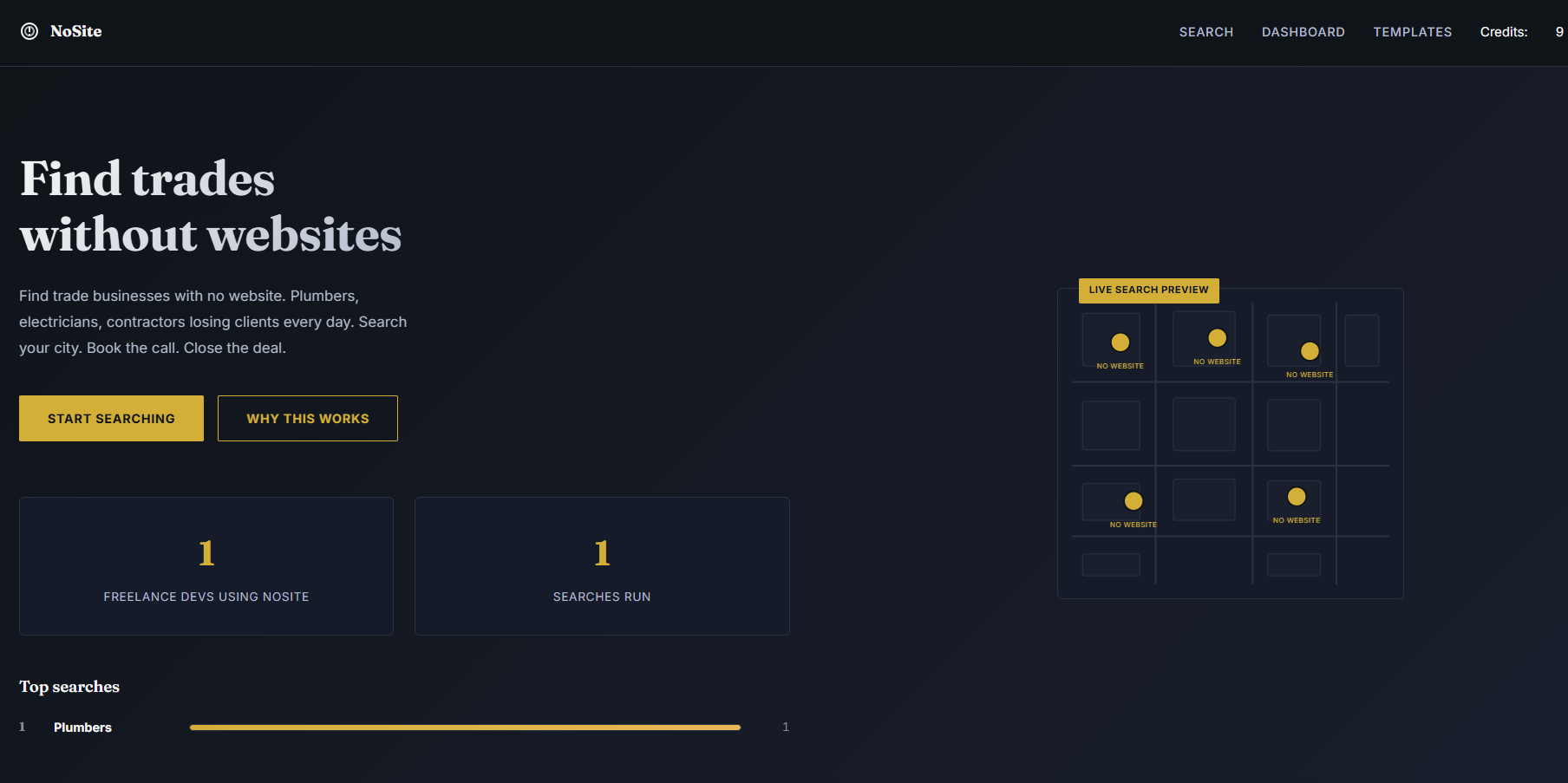Screen dimensions: 1568x783
Task: Click the Why This Works button
Action: pyautogui.click(x=308, y=418)
